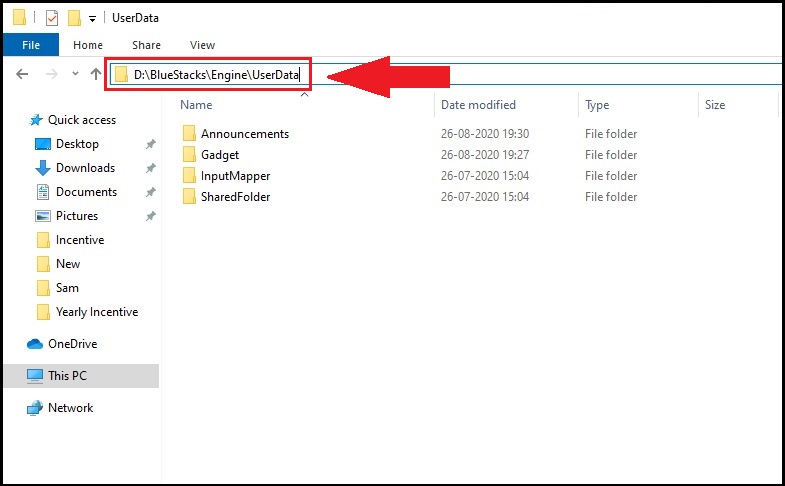Select the Announcements folder icon
The image size is (785, 486).
coord(189,133)
